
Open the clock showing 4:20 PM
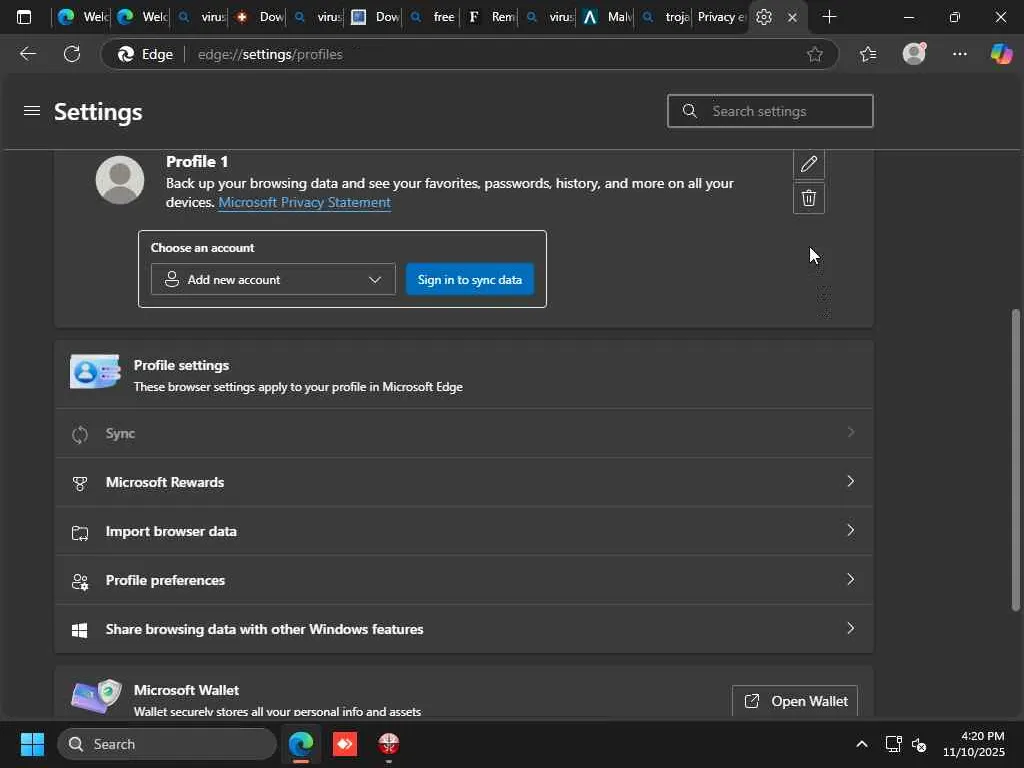click(973, 744)
